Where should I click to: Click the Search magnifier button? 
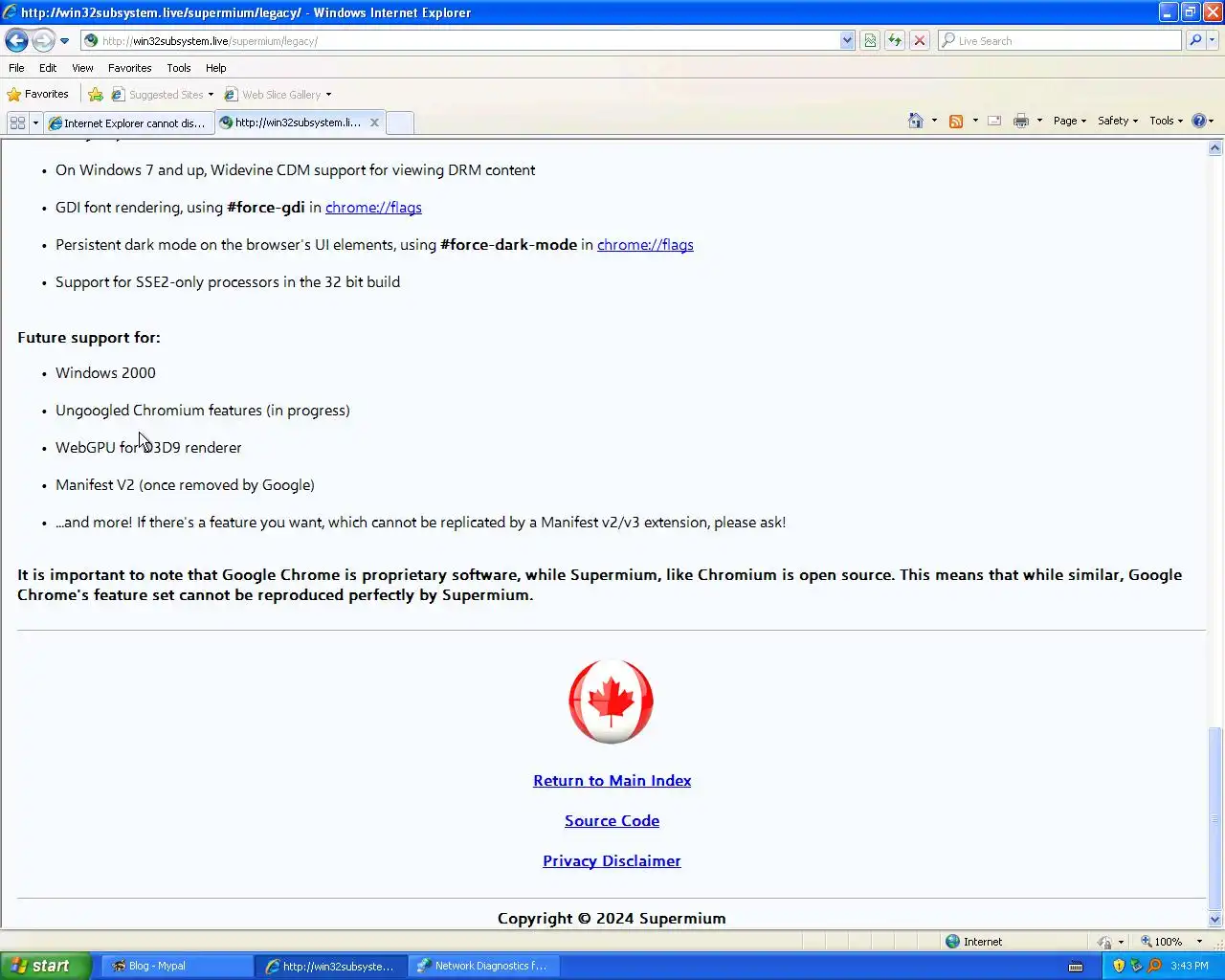pos(1194,40)
